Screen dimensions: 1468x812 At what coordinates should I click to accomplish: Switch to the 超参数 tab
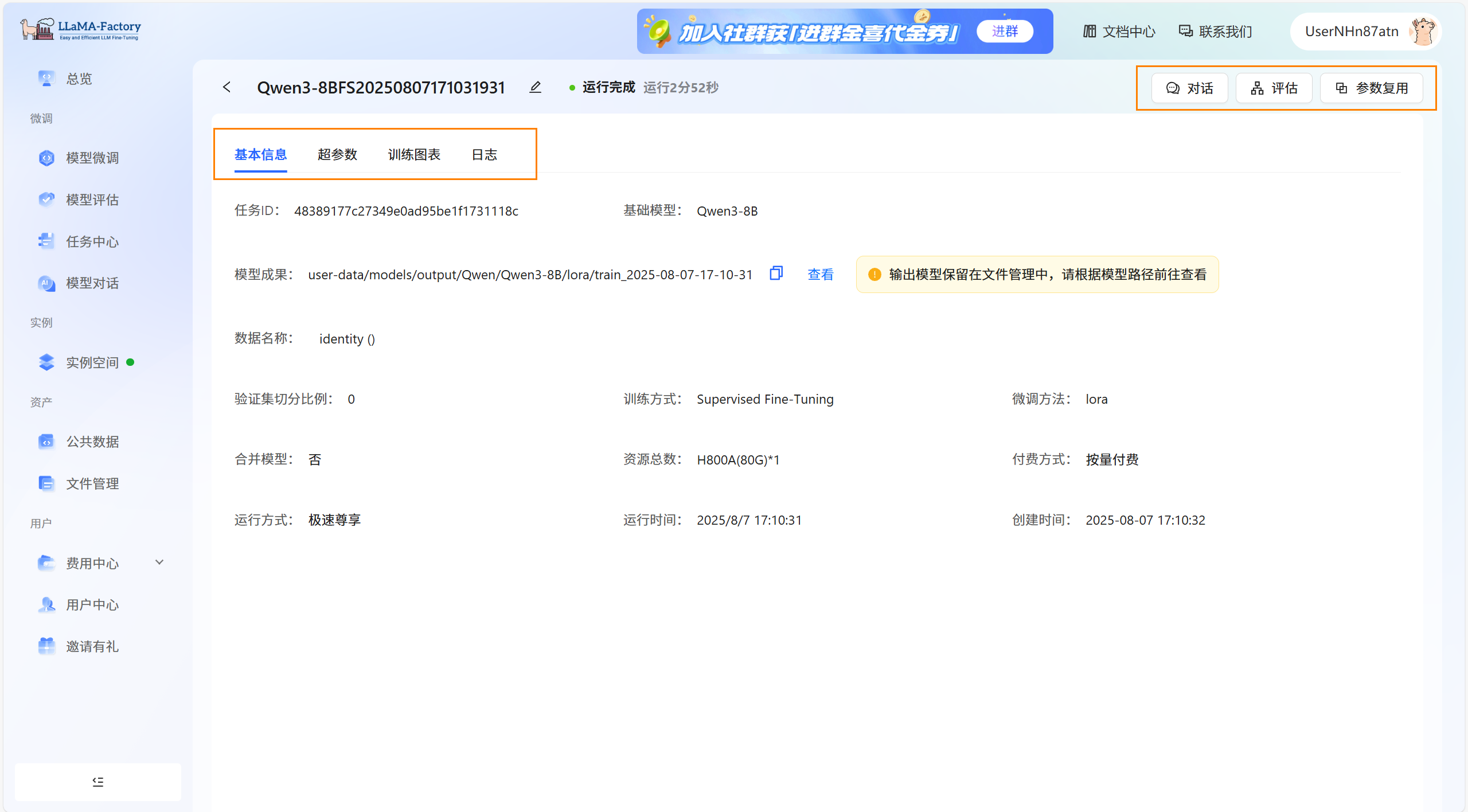pyautogui.click(x=337, y=154)
